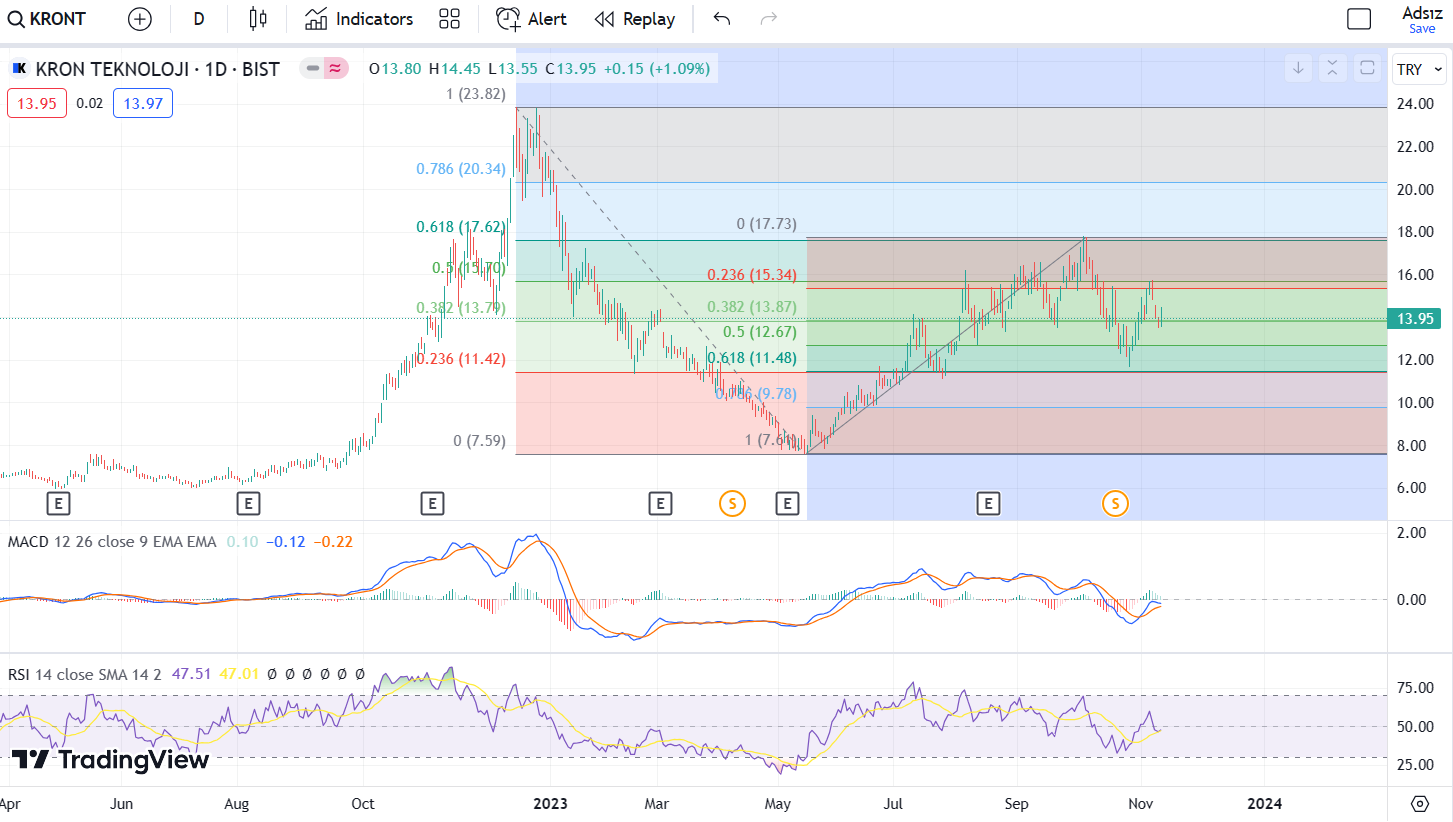Toggle the pink approx-equal pill icon
The height and width of the screenshot is (822, 1453).
336,69
